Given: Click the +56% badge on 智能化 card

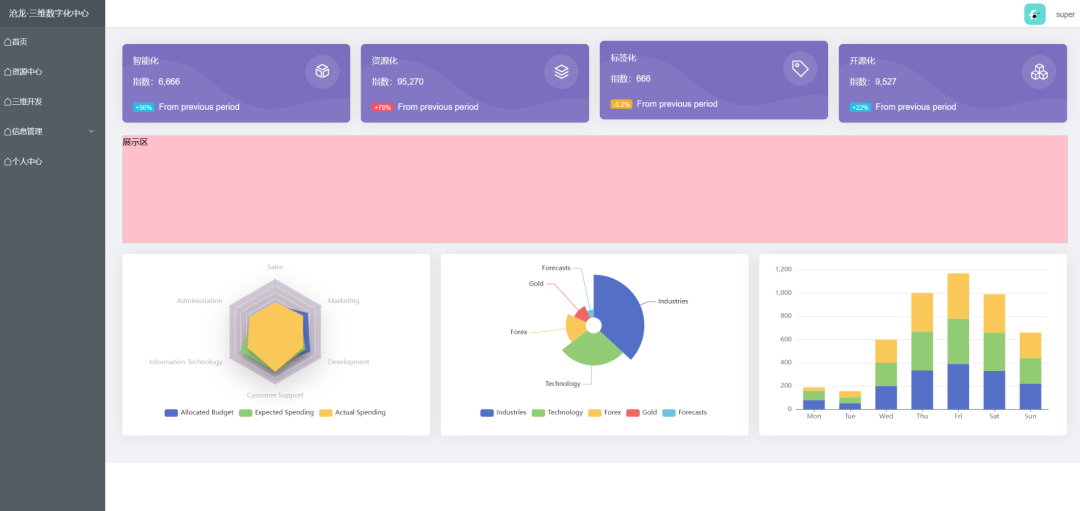Looking at the screenshot, I should click(x=143, y=107).
